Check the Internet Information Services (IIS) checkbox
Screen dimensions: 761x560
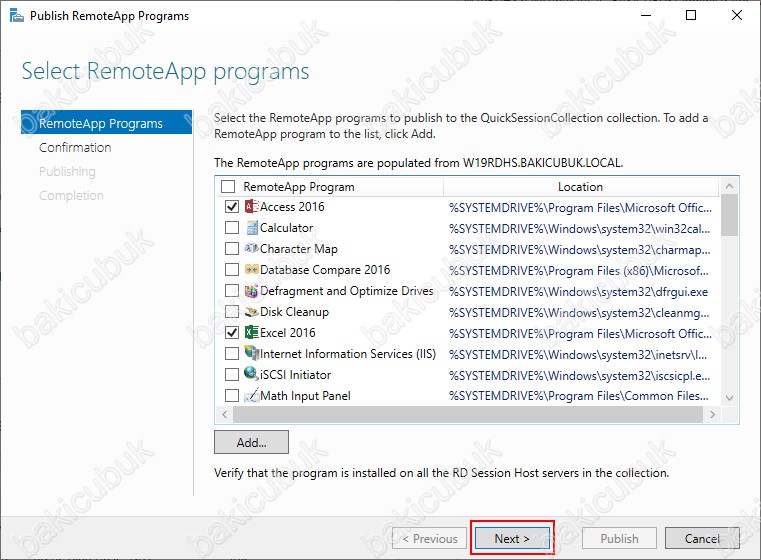click(x=232, y=353)
